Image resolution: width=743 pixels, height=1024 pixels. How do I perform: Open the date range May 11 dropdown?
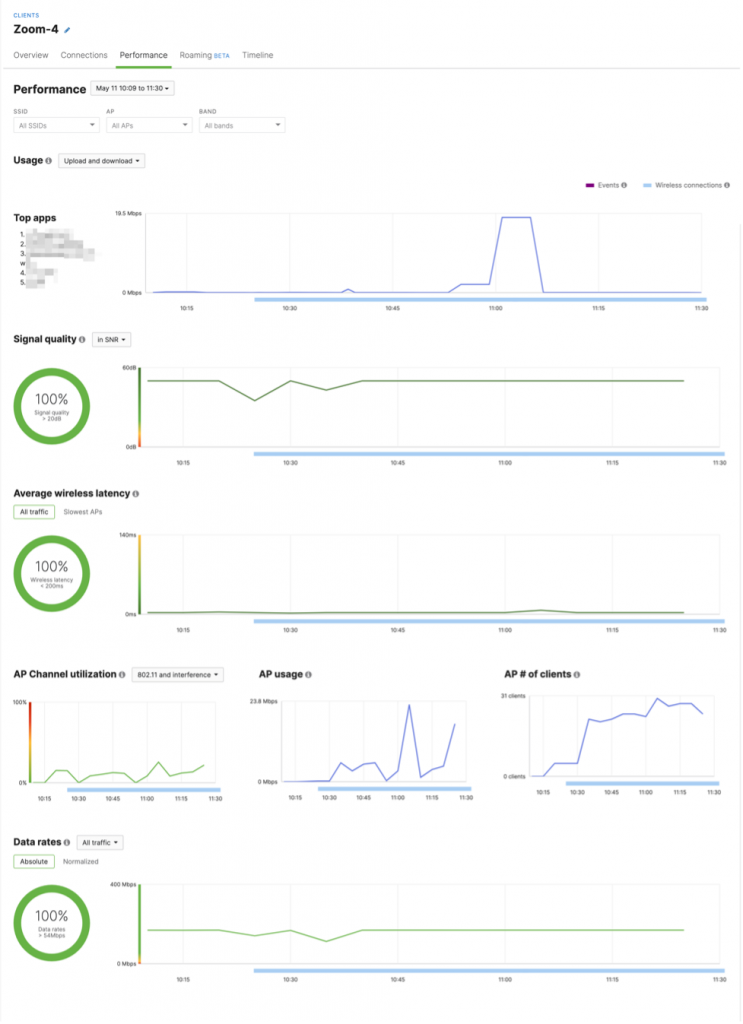click(134, 89)
